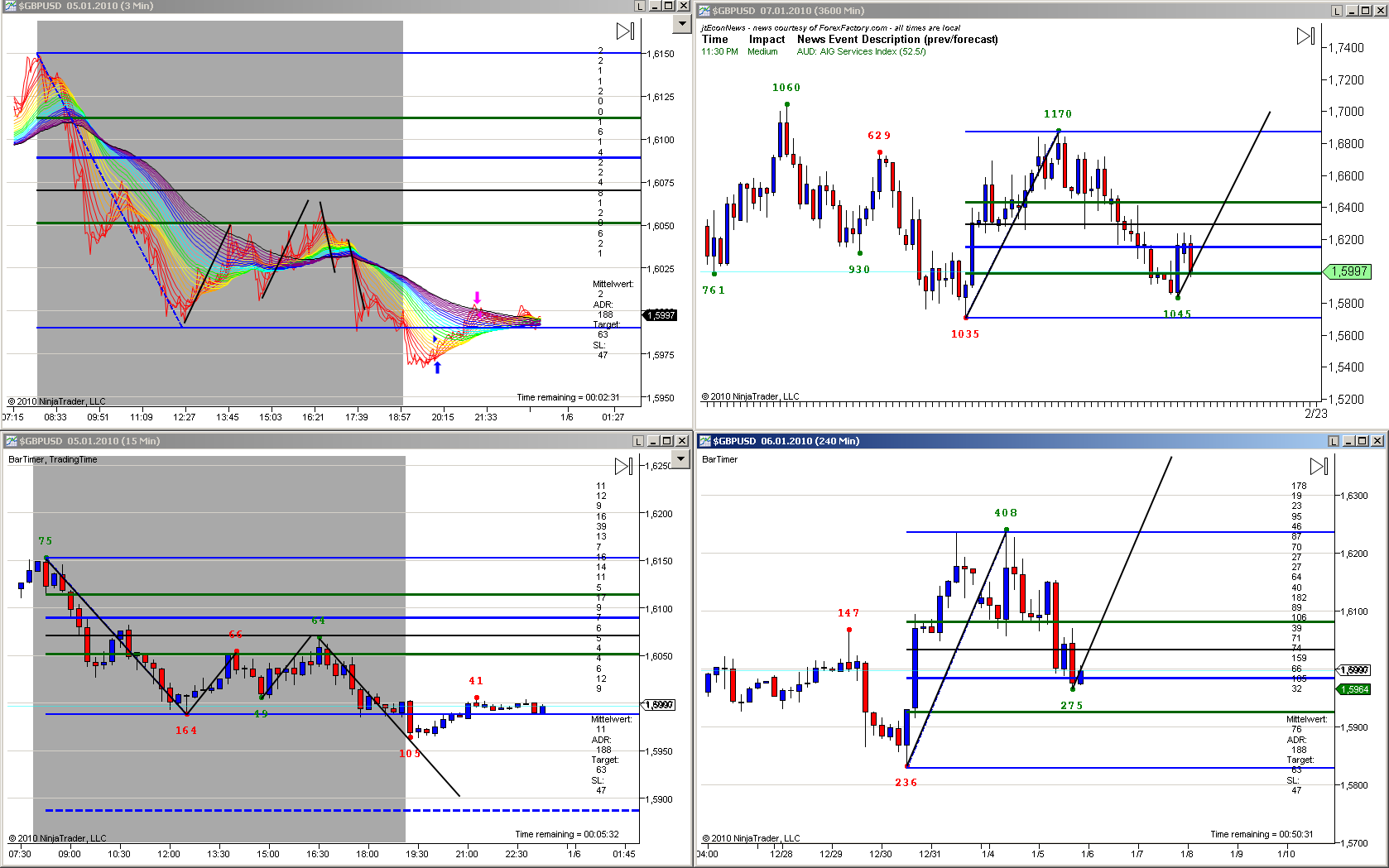Click the red swing label "41" on the 15 Min chart
The height and width of the screenshot is (868, 1389).
tap(476, 681)
